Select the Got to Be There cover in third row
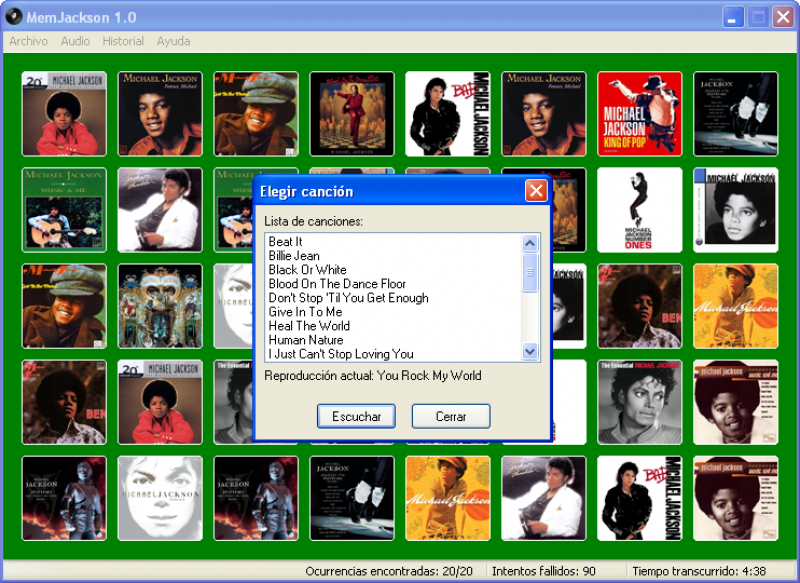800x583 pixels. pyautogui.click(x=64, y=306)
